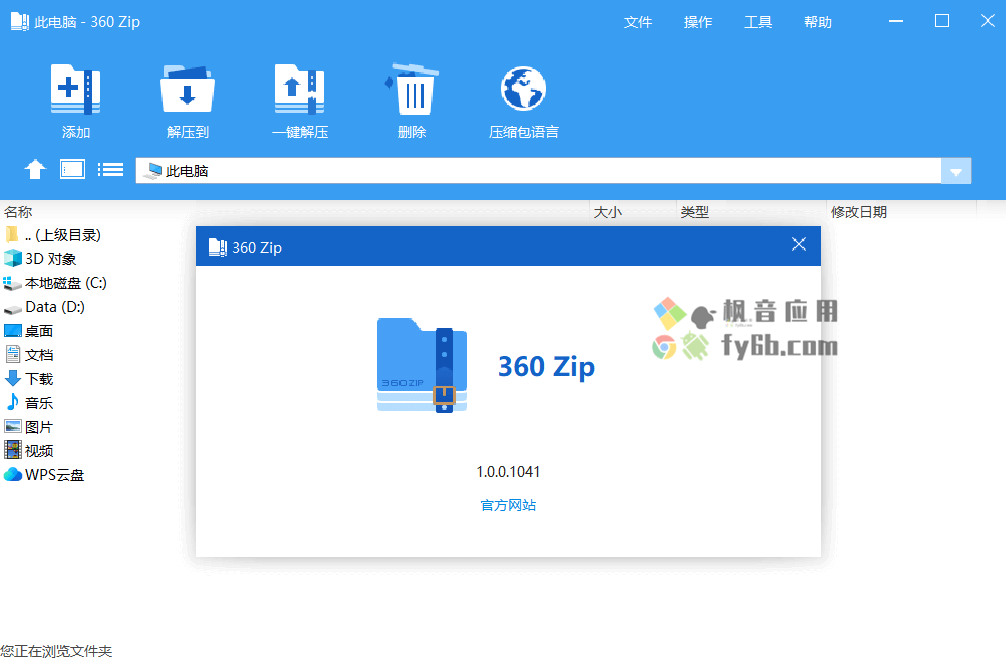Sort by the 修改日期 column header
1006x666 pixels.
click(x=859, y=212)
